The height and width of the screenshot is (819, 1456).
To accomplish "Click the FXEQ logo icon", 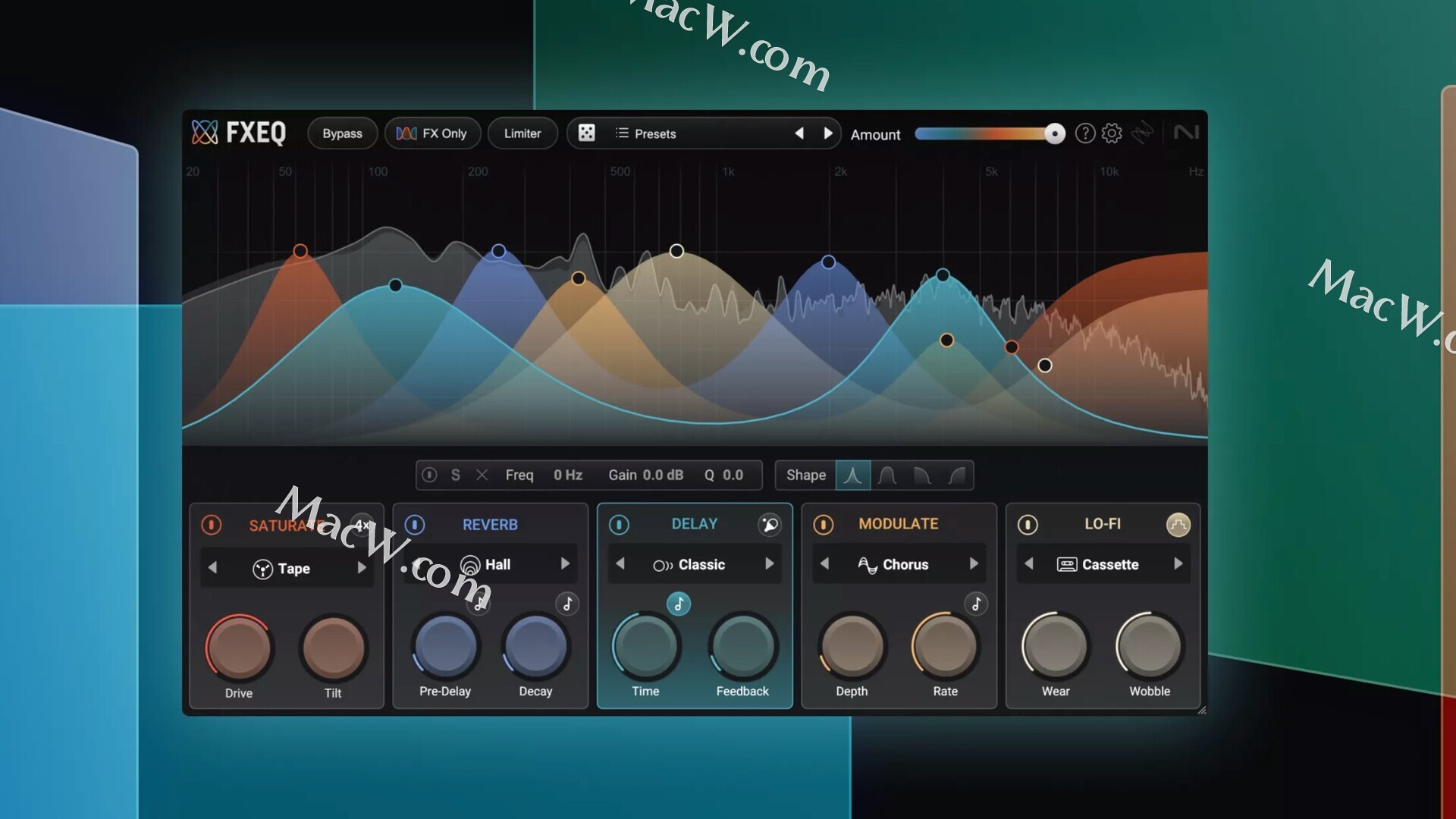I will tap(205, 133).
